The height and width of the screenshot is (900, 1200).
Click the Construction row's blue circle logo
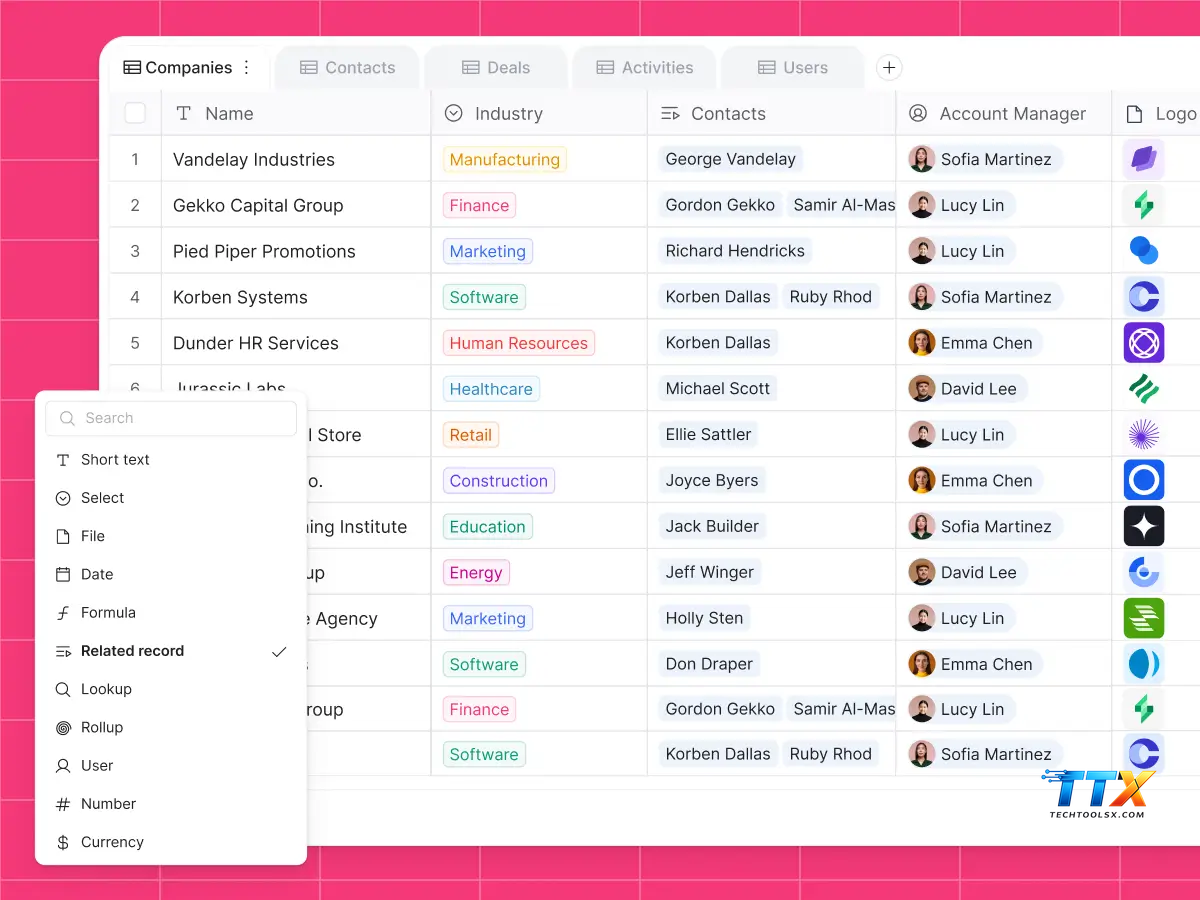click(1143, 481)
